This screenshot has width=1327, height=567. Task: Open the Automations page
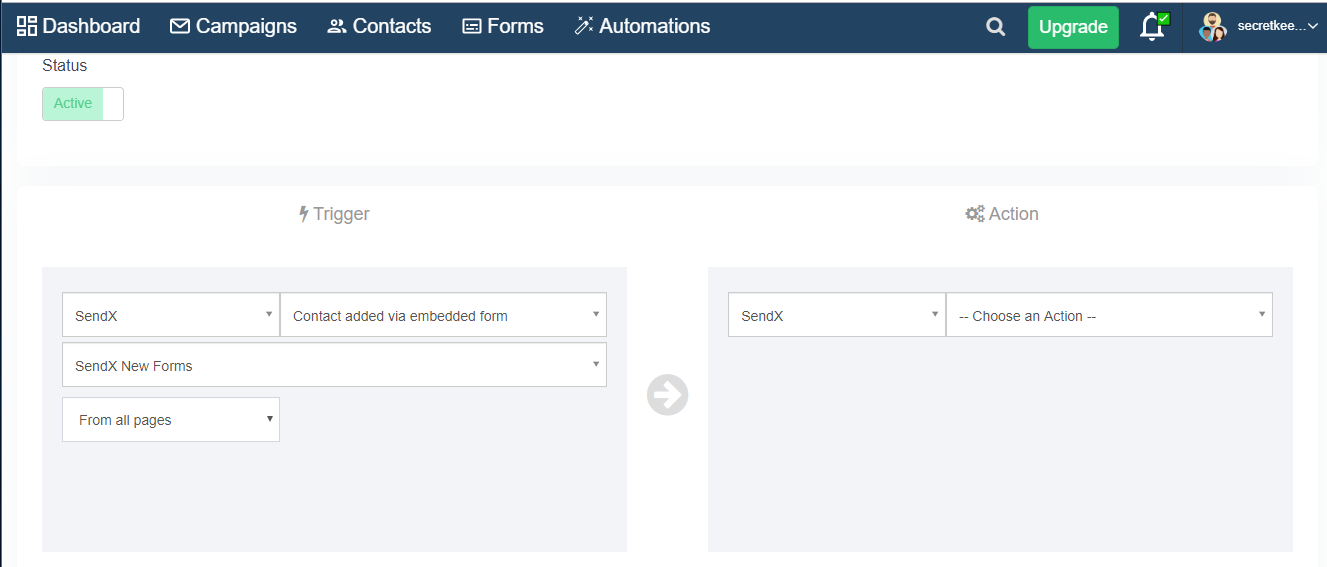pos(642,26)
